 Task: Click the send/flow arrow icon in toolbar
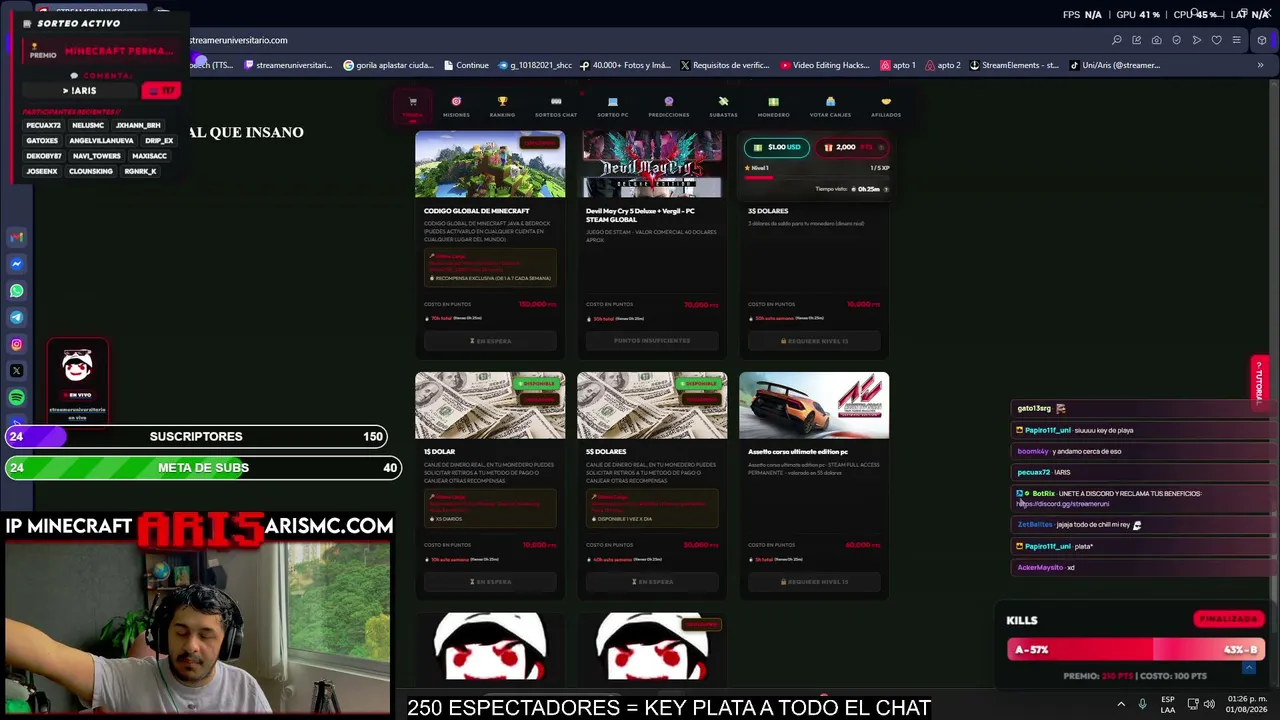tap(1196, 40)
